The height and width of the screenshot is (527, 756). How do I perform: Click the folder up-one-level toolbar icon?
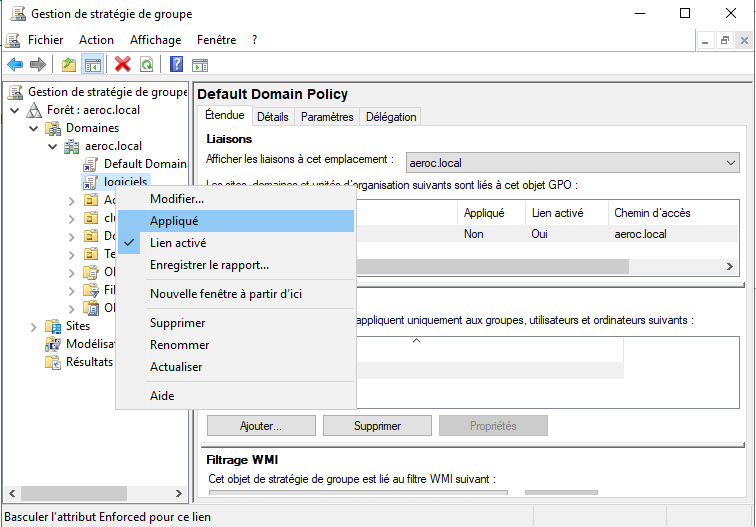68,65
